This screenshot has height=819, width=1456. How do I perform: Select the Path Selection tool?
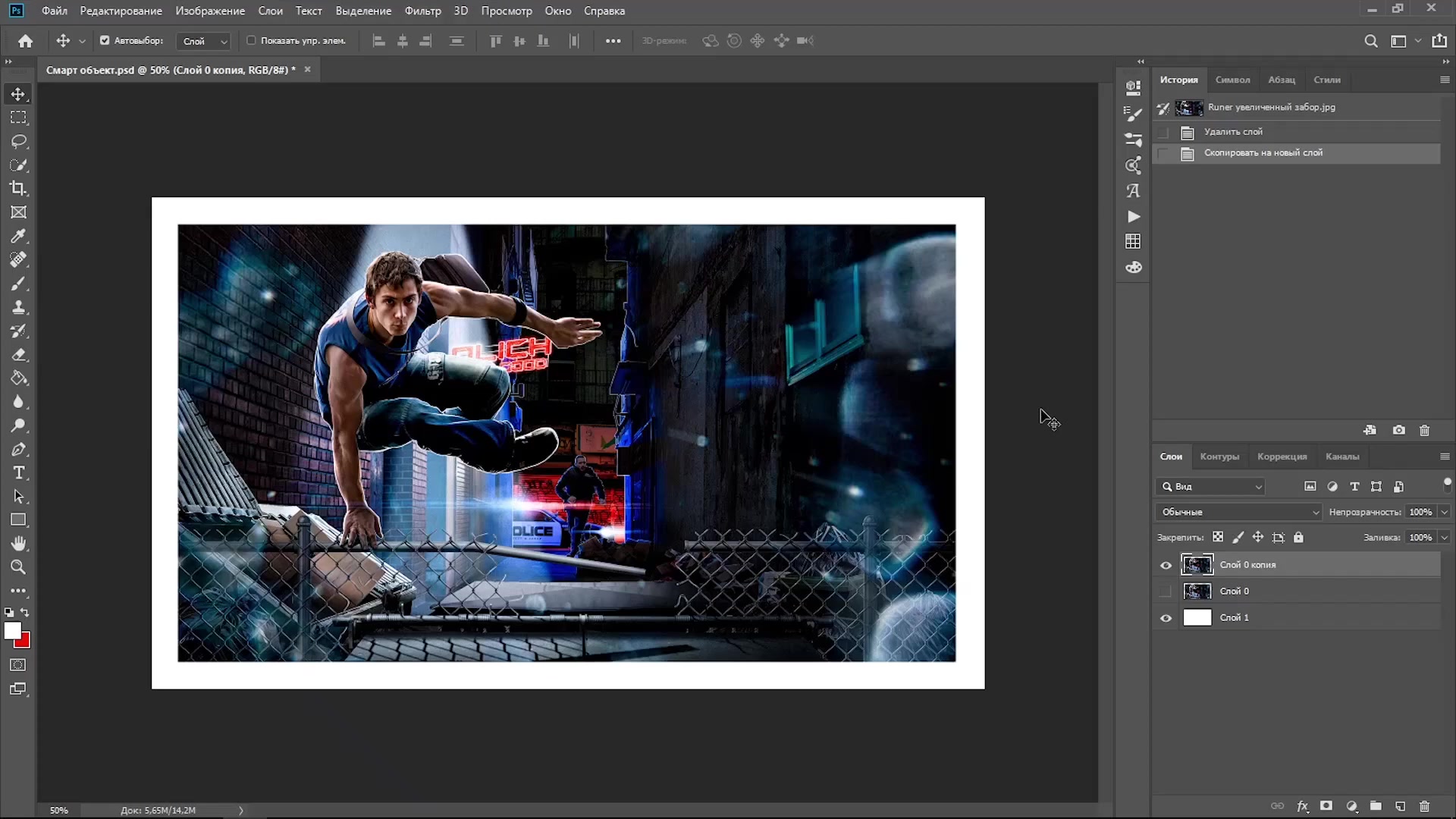tap(18, 497)
